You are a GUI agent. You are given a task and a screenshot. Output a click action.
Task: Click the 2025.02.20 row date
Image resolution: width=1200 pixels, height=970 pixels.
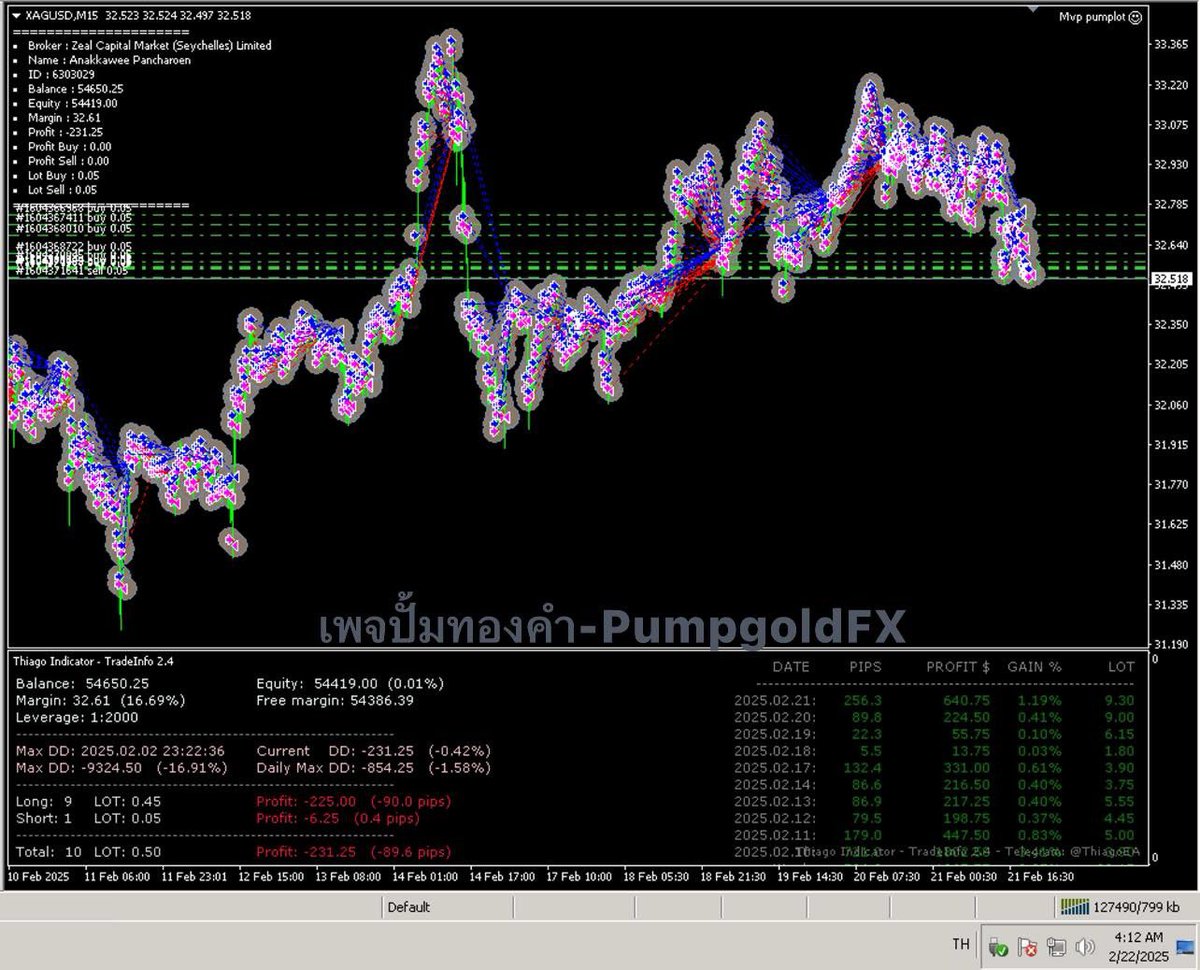[x=775, y=717]
